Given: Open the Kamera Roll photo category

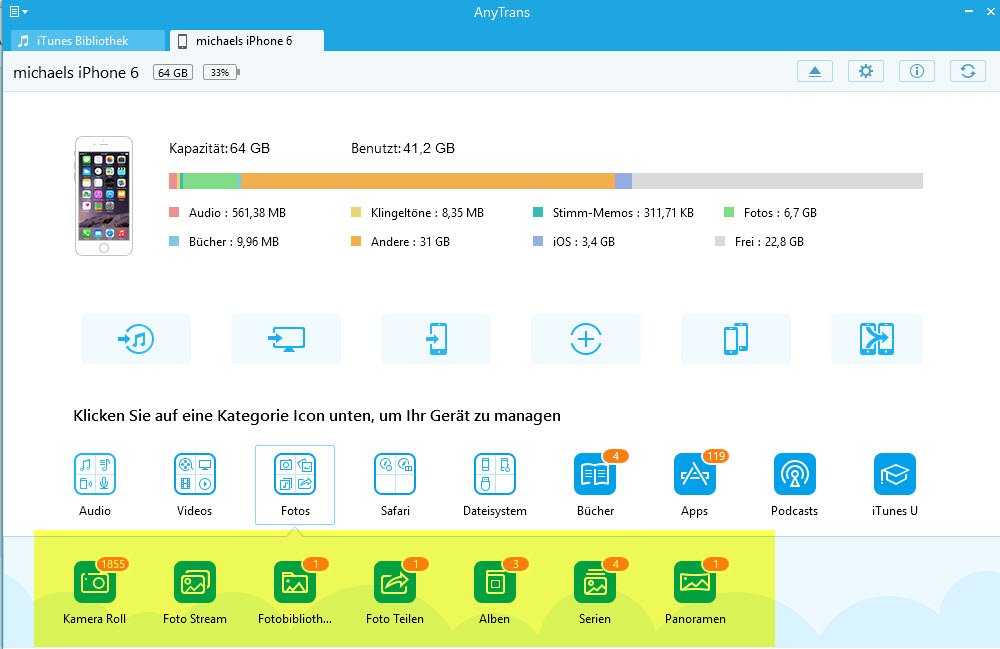Looking at the screenshot, I should pos(94,582).
